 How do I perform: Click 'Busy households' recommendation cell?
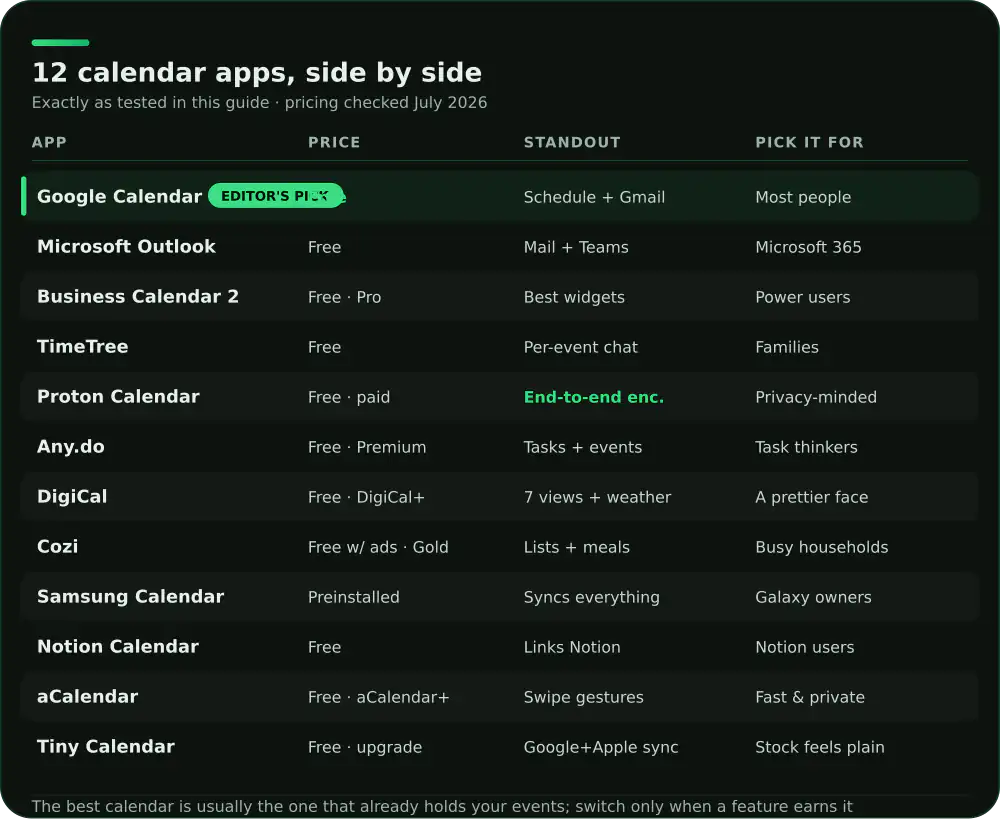821,547
